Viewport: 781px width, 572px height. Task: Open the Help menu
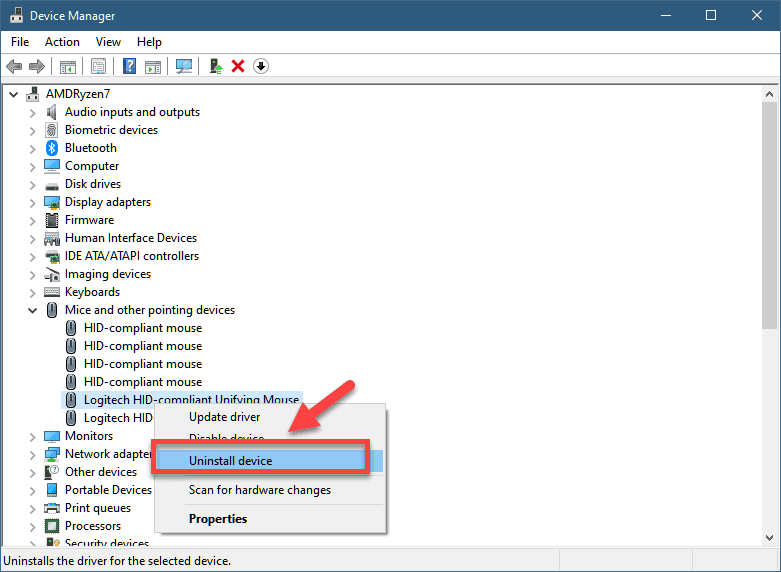click(x=149, y=42)
